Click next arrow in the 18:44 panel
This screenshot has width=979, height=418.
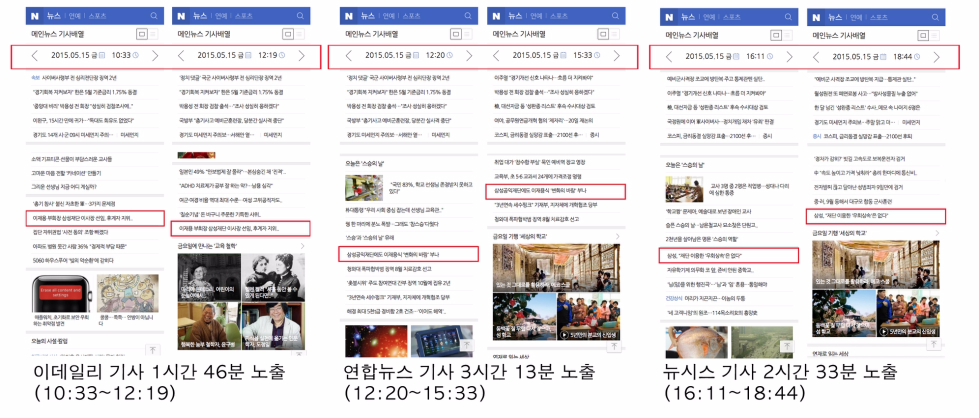(x=937, y=57)
